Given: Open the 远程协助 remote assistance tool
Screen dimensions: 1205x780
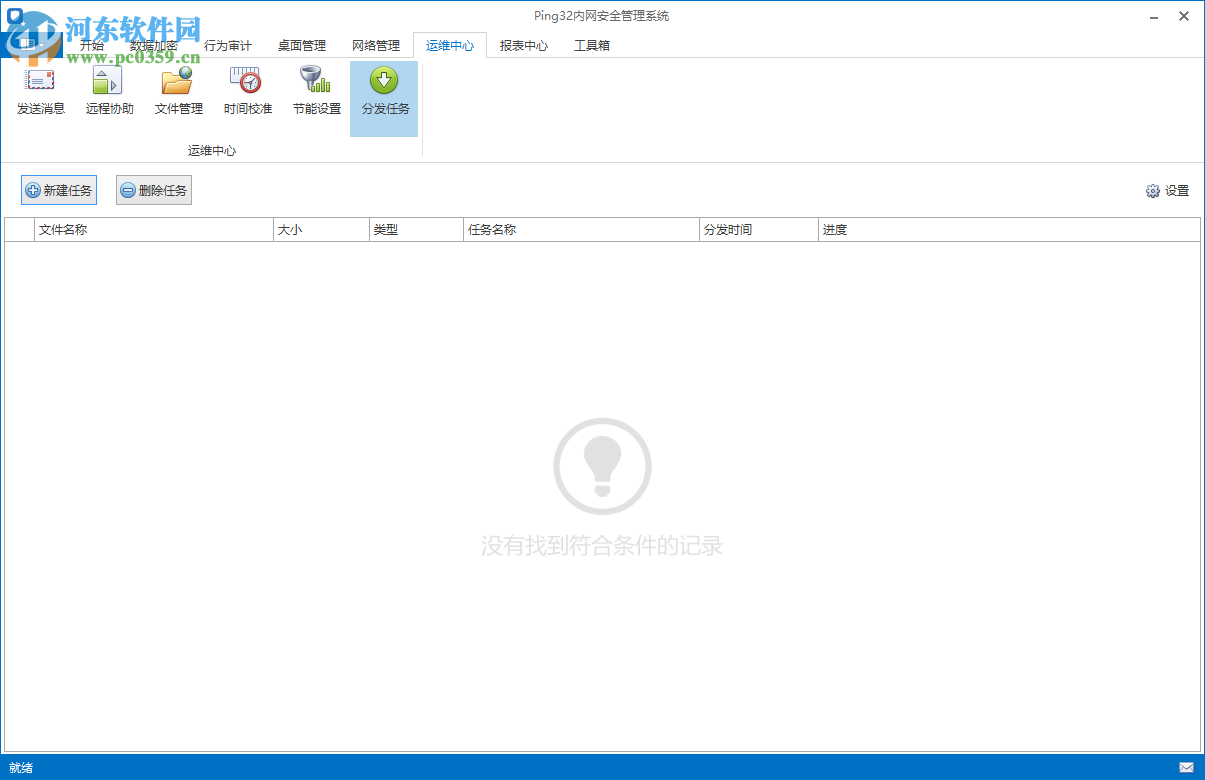Looking at the screenshot, I should click(x=108, y=90).
